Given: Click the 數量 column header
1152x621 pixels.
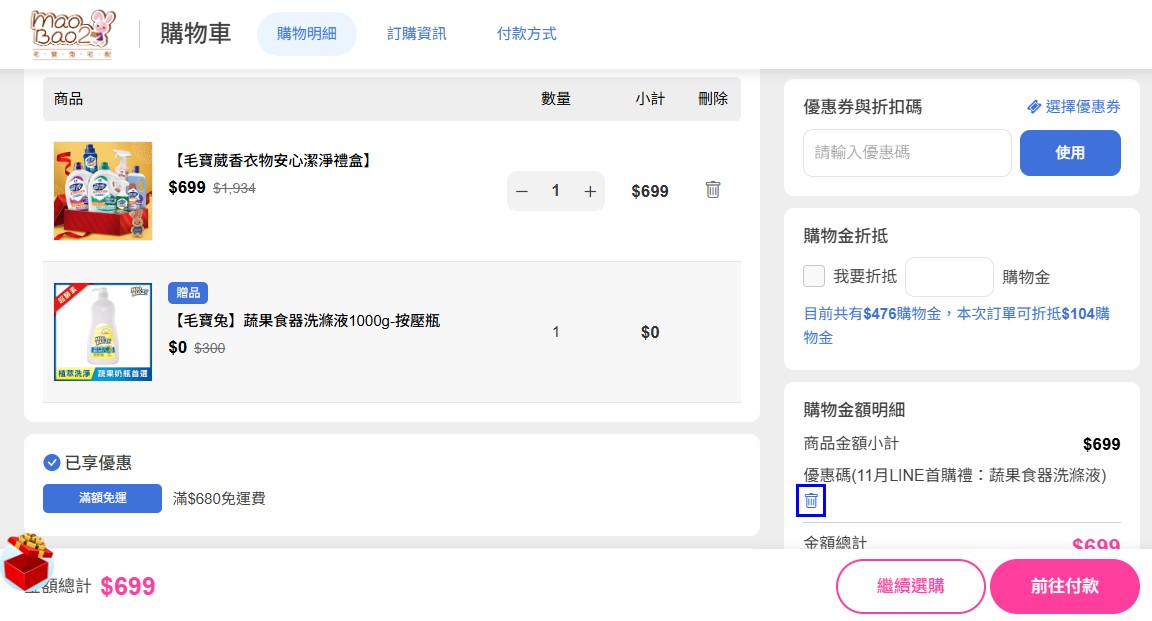Looking at the screenshot, I should (555, 99).
